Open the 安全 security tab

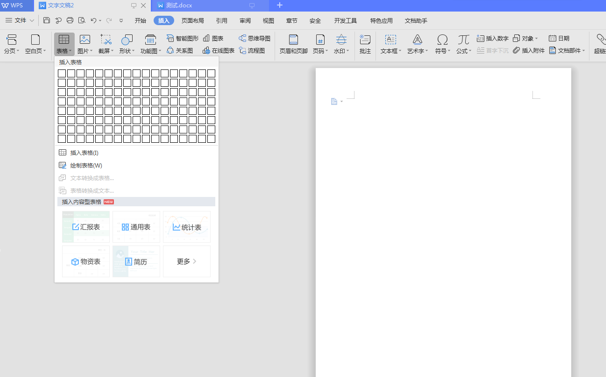315,20
